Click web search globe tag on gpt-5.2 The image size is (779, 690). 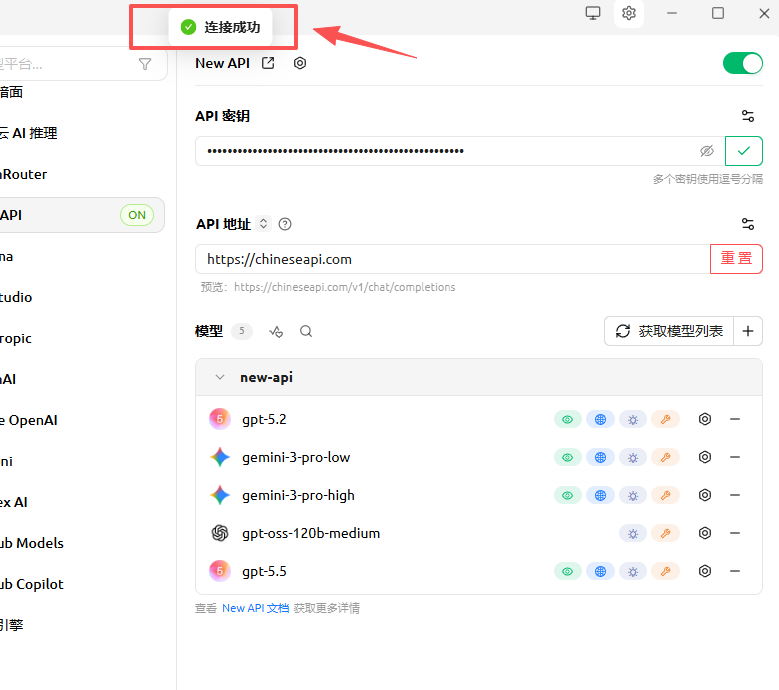pos(600,420)
